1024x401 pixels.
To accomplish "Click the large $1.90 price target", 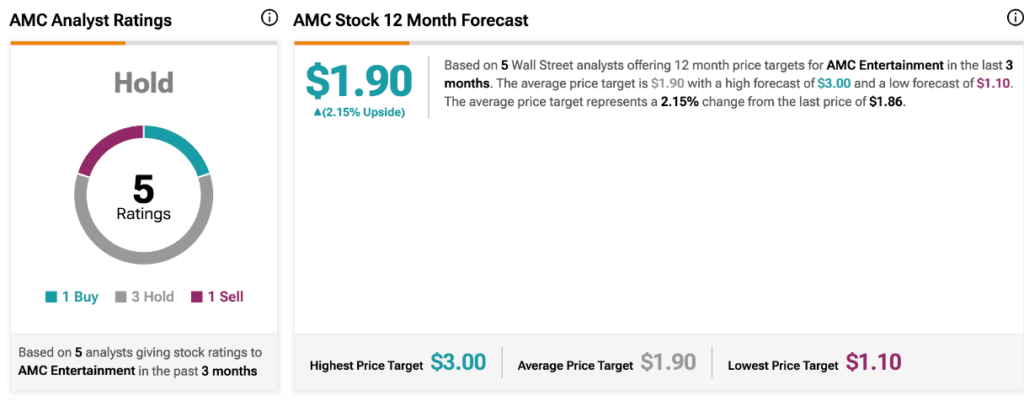I will click(359, 81).
